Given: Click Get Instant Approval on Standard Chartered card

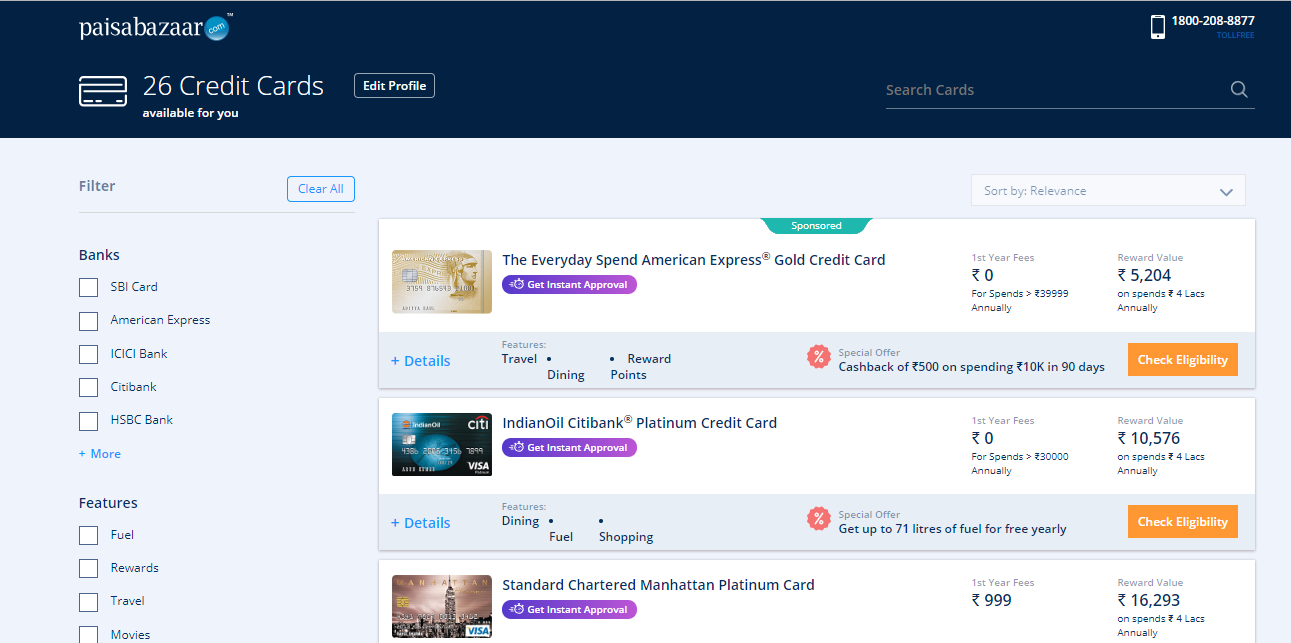Looking at the screenshot, I should point(569,610).
